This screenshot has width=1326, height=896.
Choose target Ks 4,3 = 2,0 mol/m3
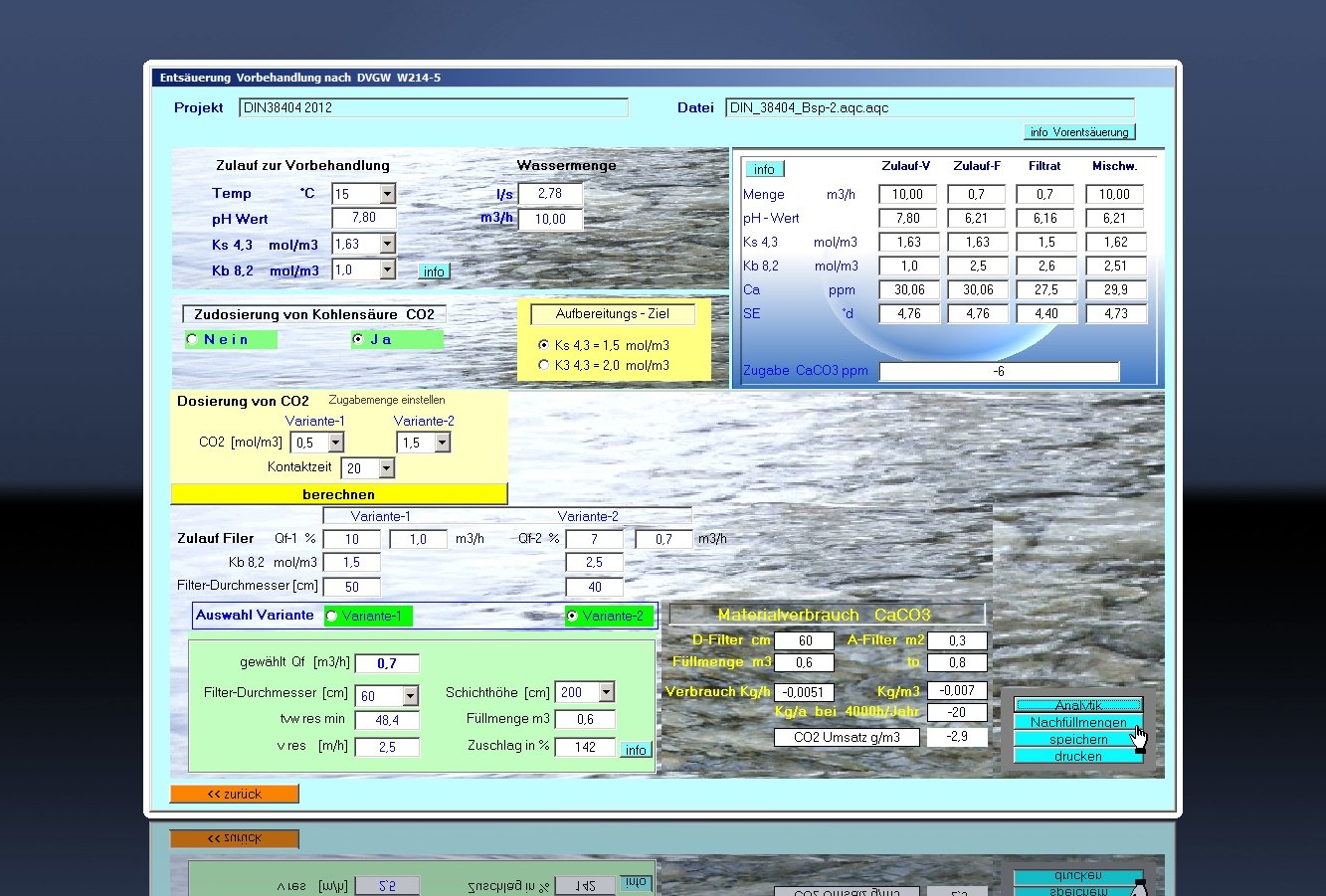pos(543,365)
